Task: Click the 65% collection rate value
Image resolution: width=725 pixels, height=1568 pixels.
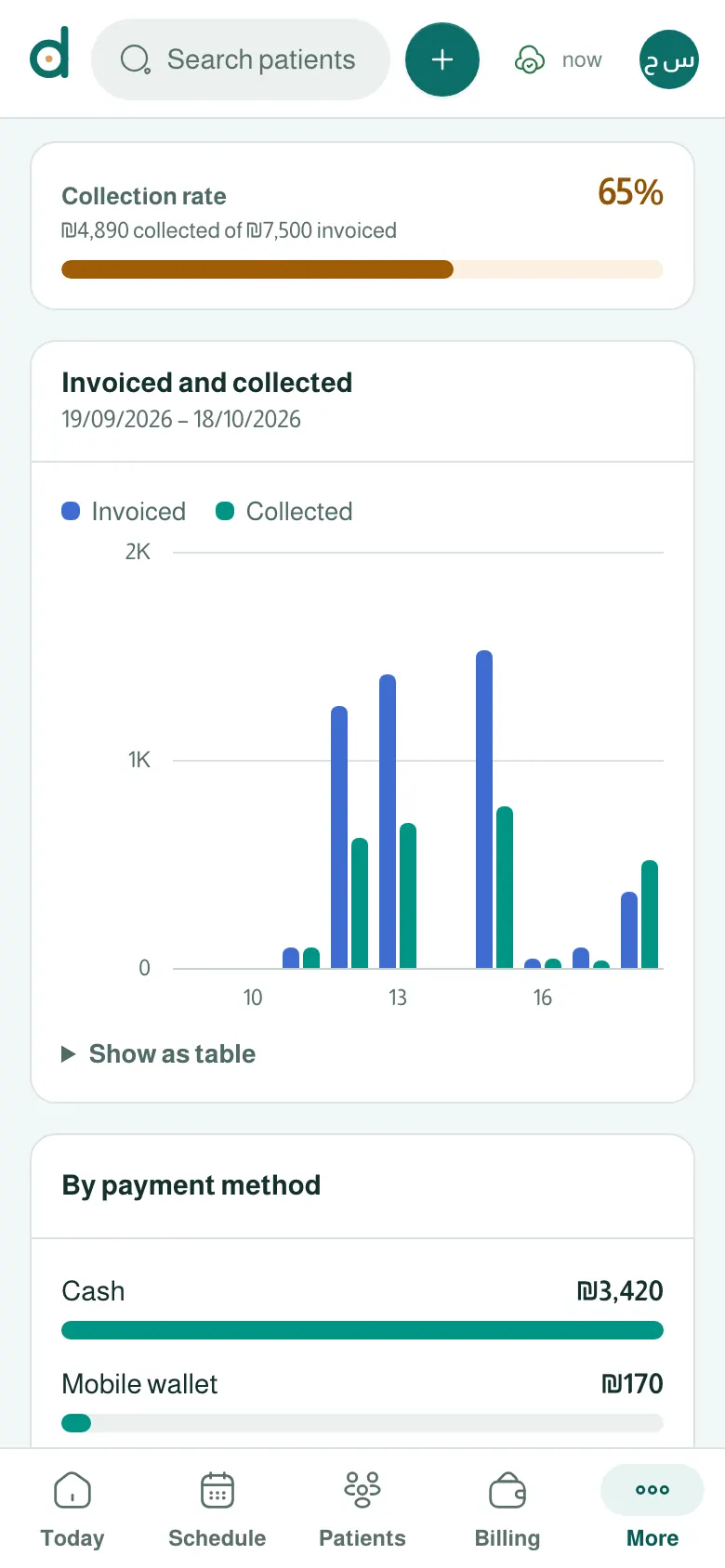Action: [630, 192]
